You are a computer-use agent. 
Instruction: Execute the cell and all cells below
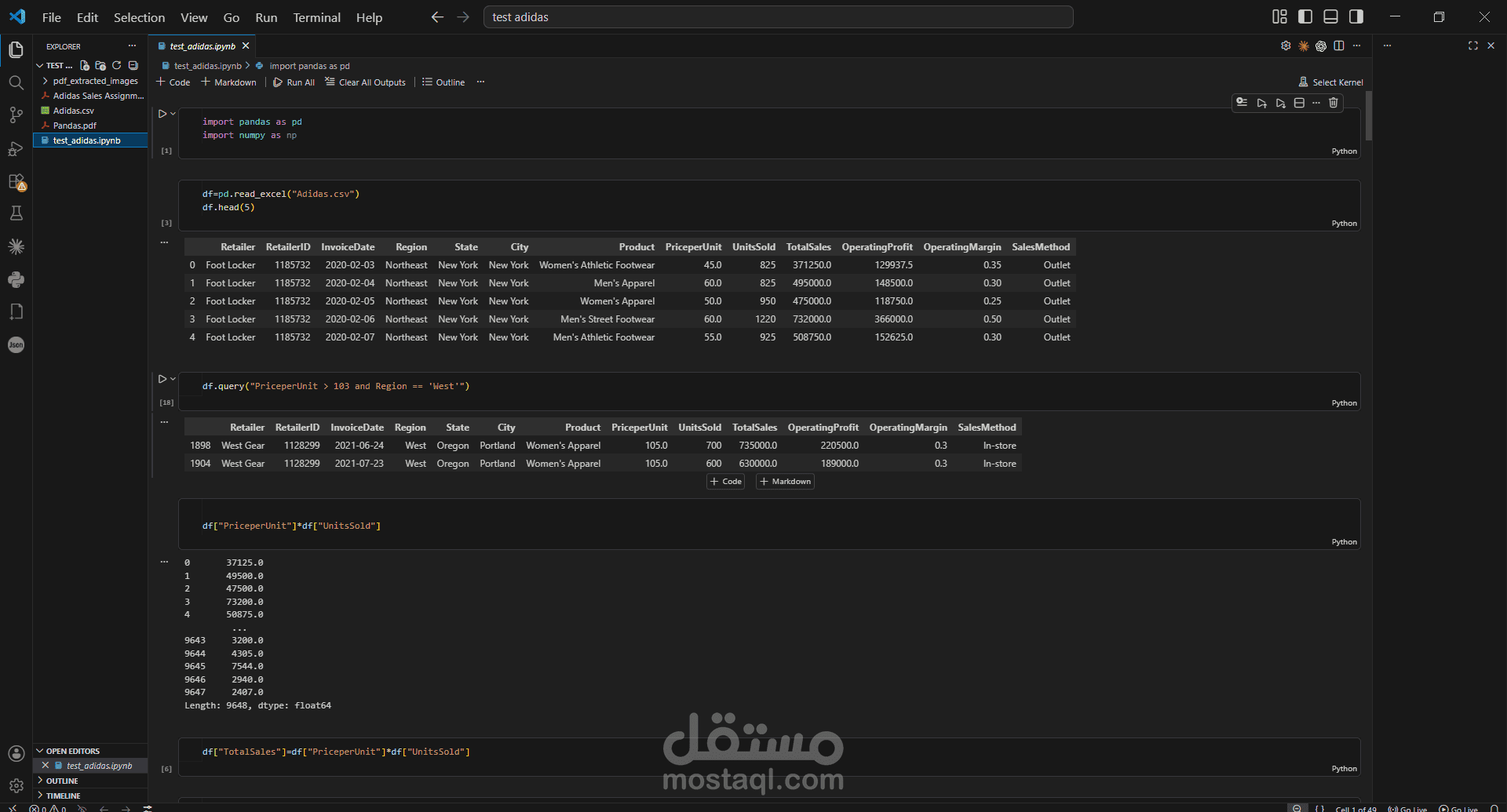(1280, 103)
